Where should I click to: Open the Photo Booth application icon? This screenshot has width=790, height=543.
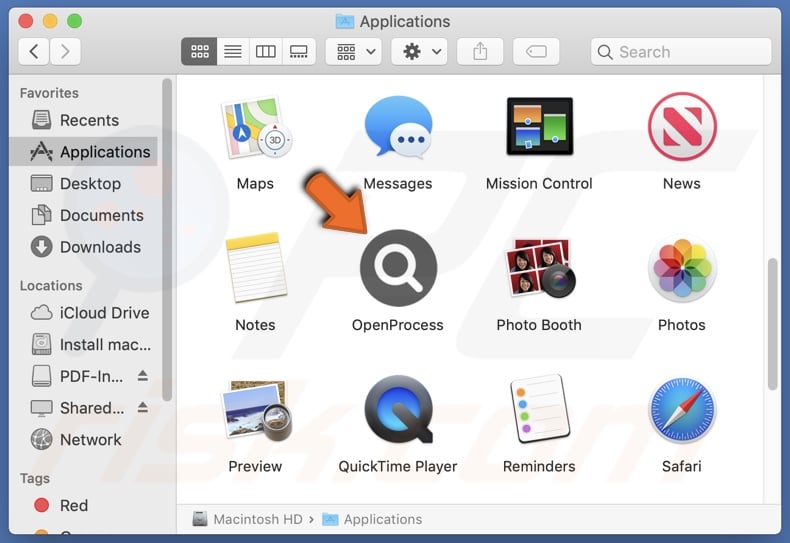coord(540,267)
